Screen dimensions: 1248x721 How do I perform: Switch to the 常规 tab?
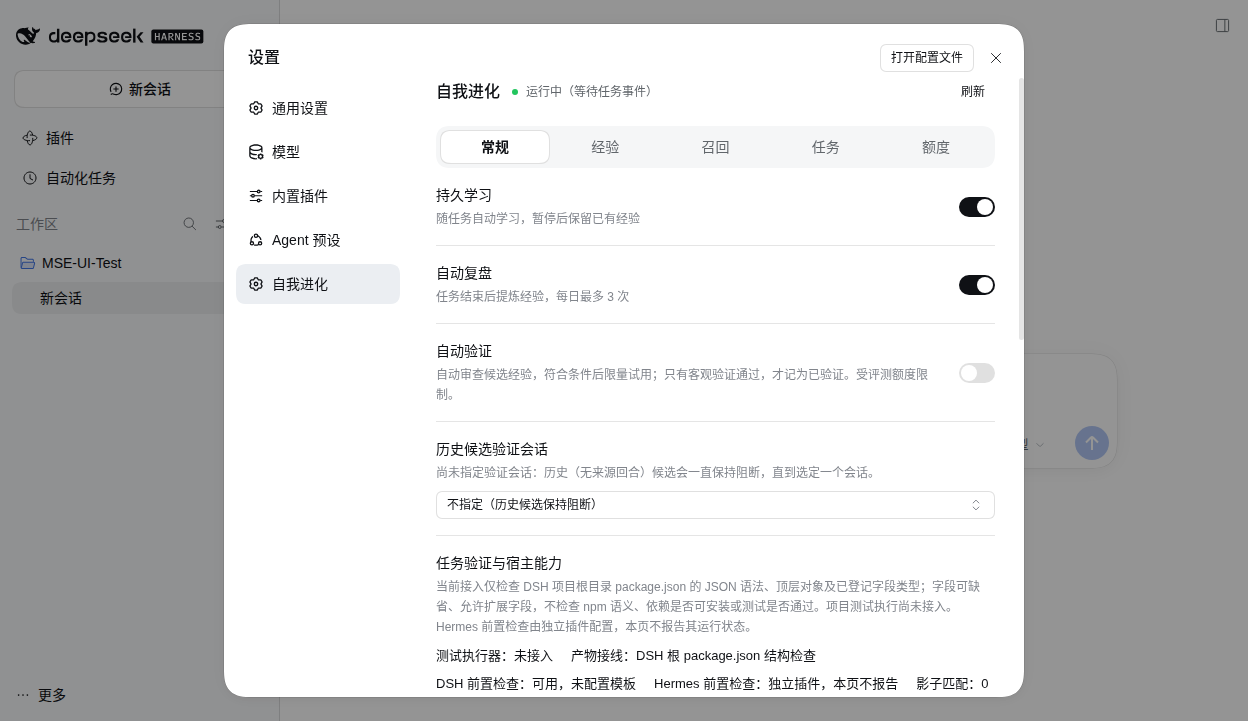point(495,147)
